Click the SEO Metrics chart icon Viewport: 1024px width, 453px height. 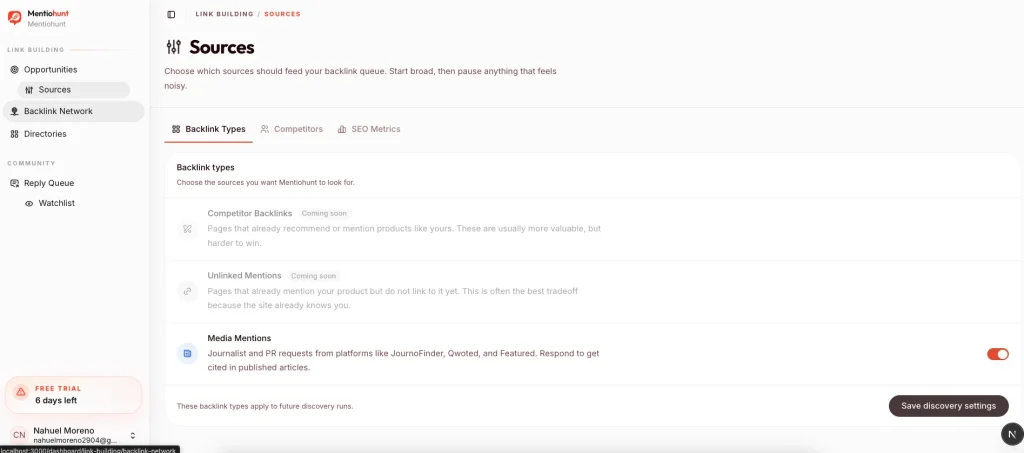click(x=342, y=129)
